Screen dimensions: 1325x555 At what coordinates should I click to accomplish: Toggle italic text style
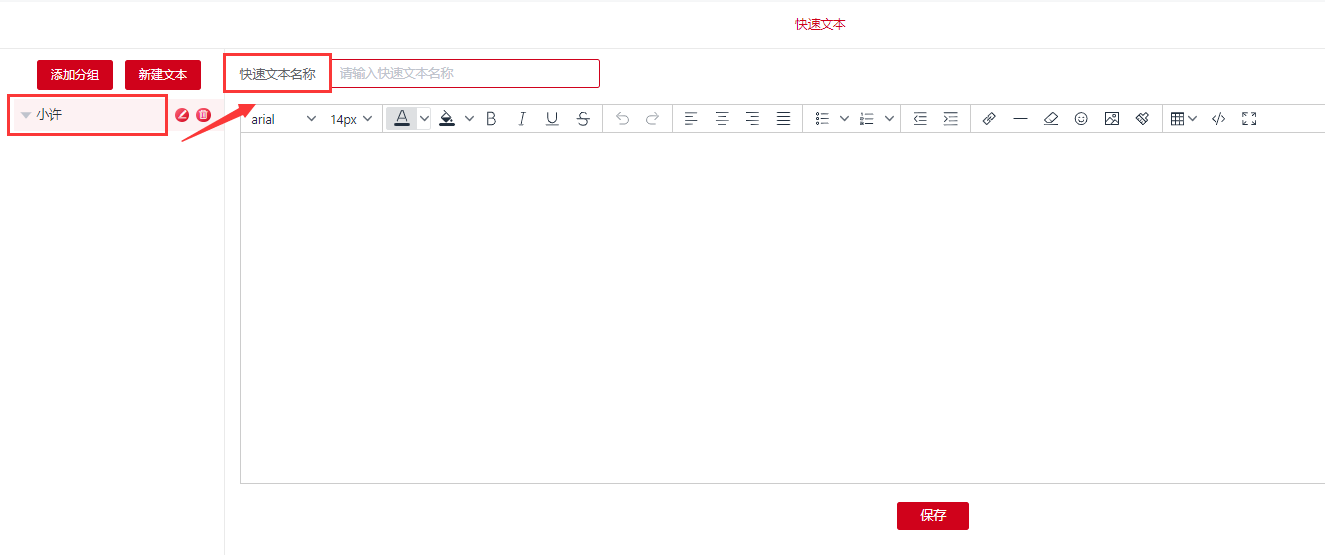tap(521, 119)
